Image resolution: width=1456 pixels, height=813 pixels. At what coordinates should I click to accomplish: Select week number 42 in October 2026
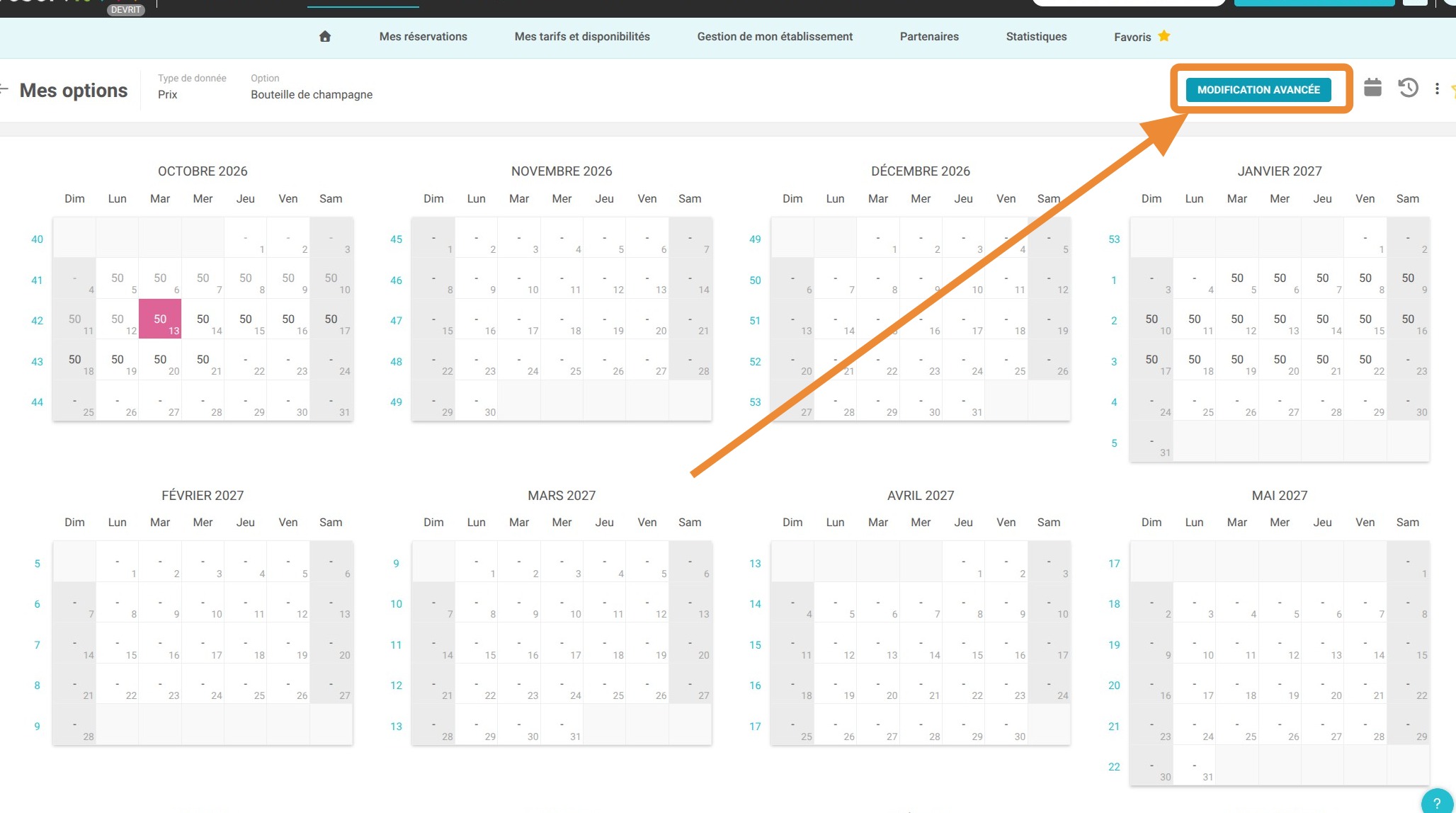click(37, 321)
